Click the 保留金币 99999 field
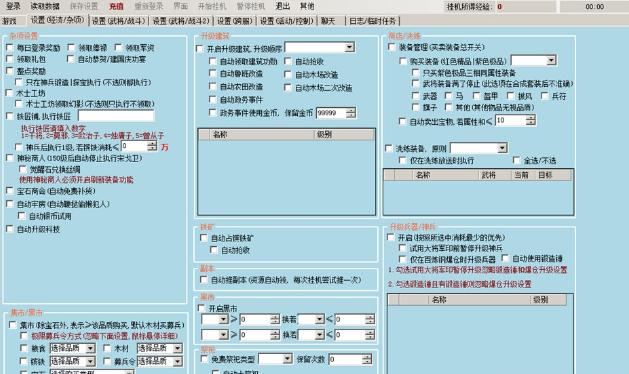 pos(331,113)
